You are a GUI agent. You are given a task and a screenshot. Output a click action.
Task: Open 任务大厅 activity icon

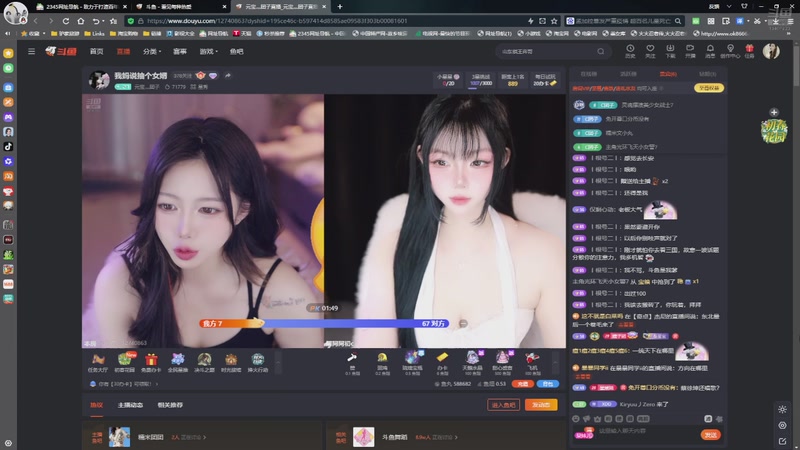98,363
